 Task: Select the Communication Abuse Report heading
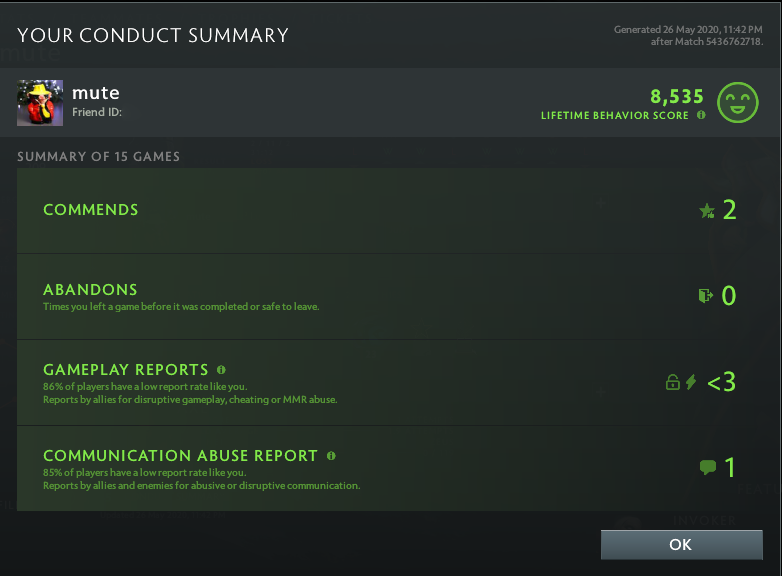point(180,456)
